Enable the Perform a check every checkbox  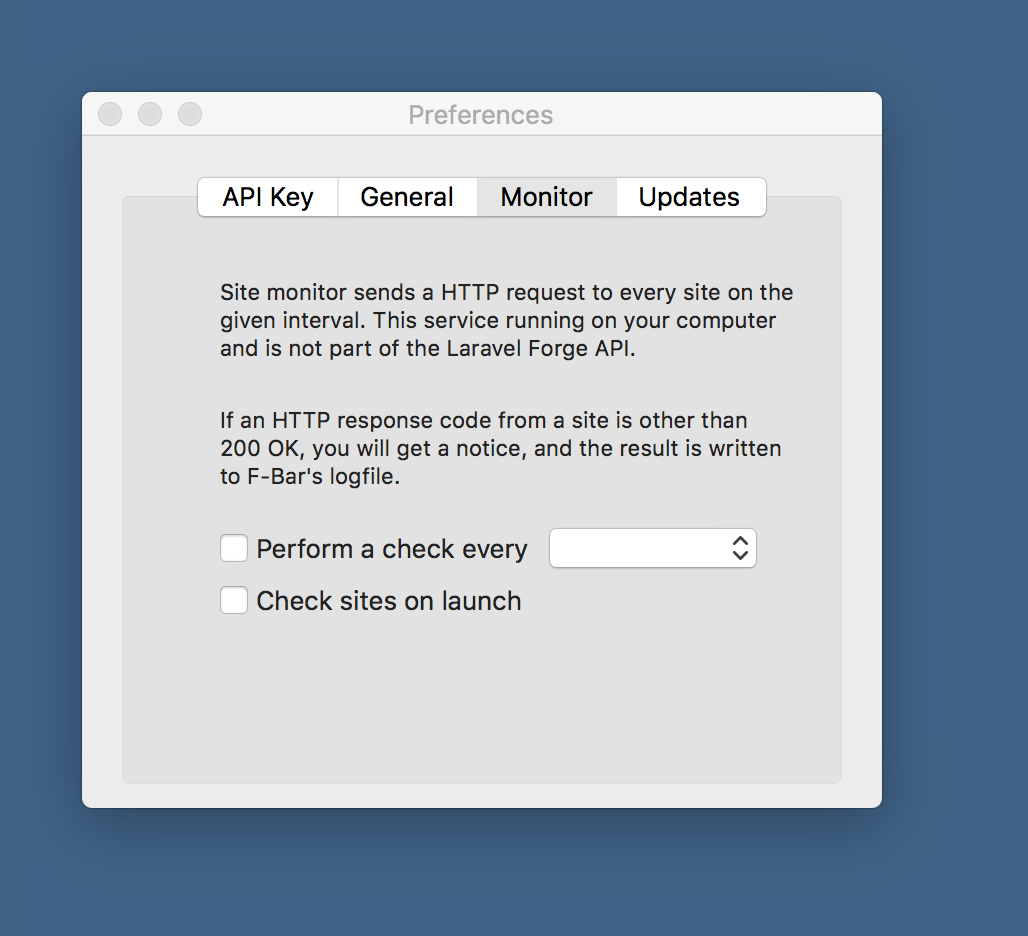[x=233, y=548]
